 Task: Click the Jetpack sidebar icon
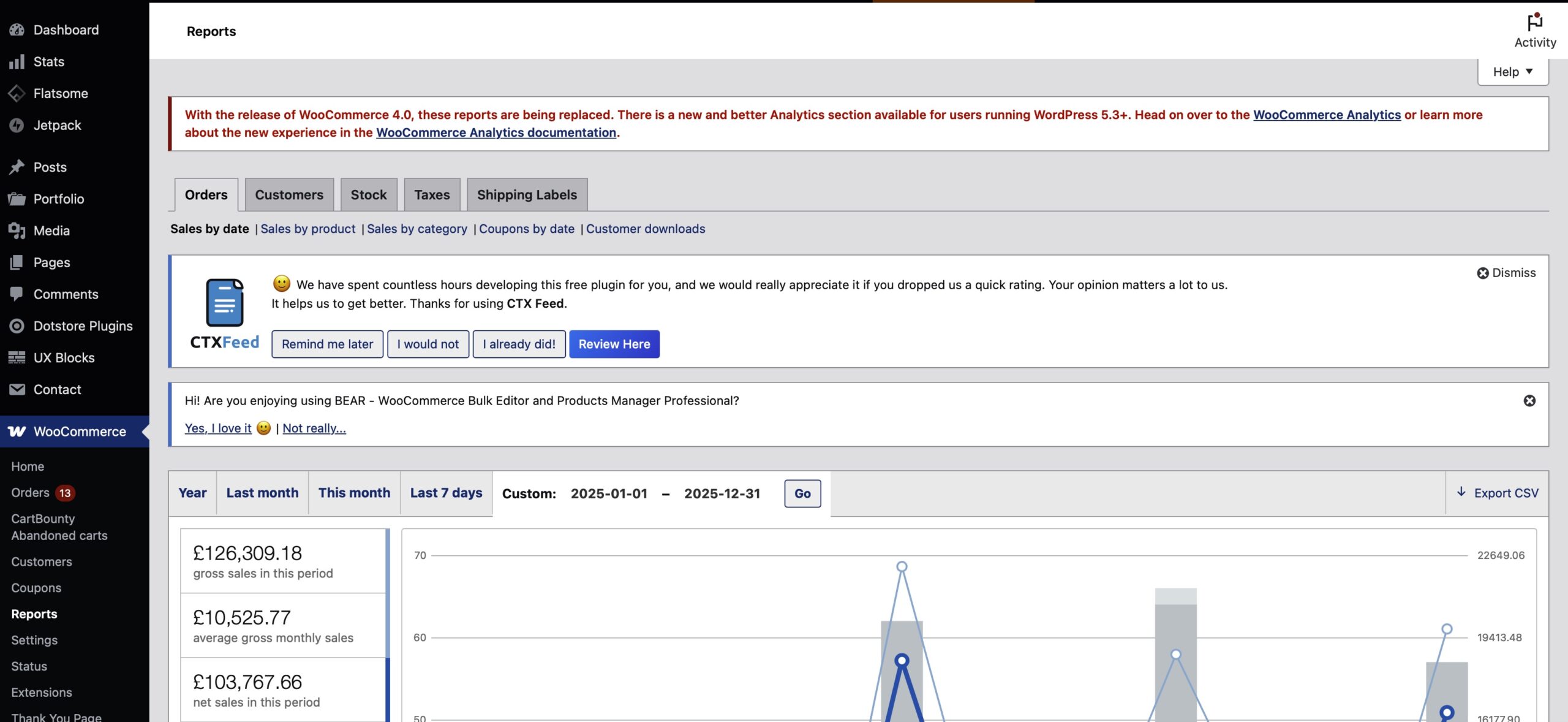pyautogui.click(x=17, y=125)
